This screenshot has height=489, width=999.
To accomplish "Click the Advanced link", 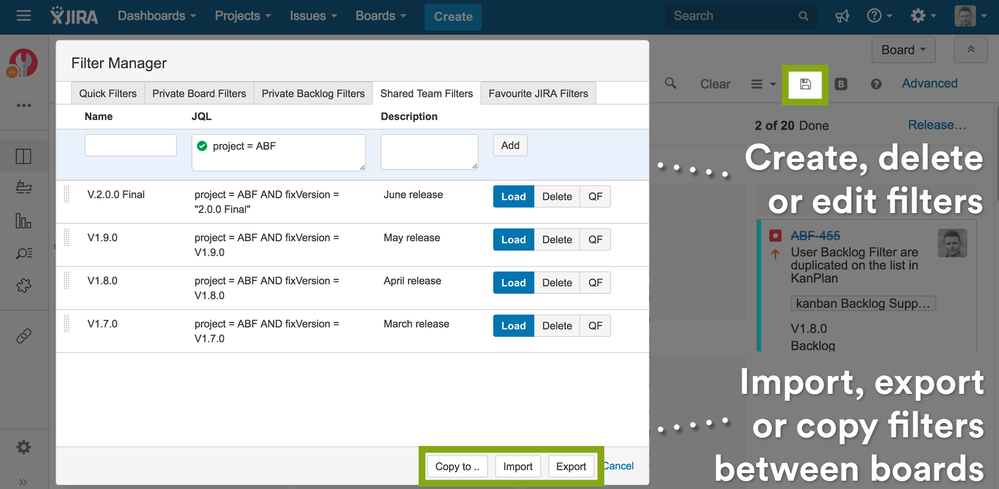I will pos(930,83).
